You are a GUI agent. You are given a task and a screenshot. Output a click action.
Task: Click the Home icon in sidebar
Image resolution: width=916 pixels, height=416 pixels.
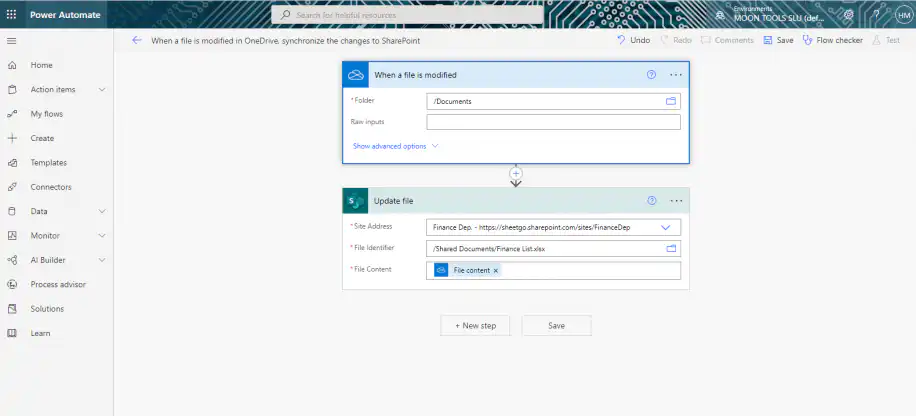12,65
